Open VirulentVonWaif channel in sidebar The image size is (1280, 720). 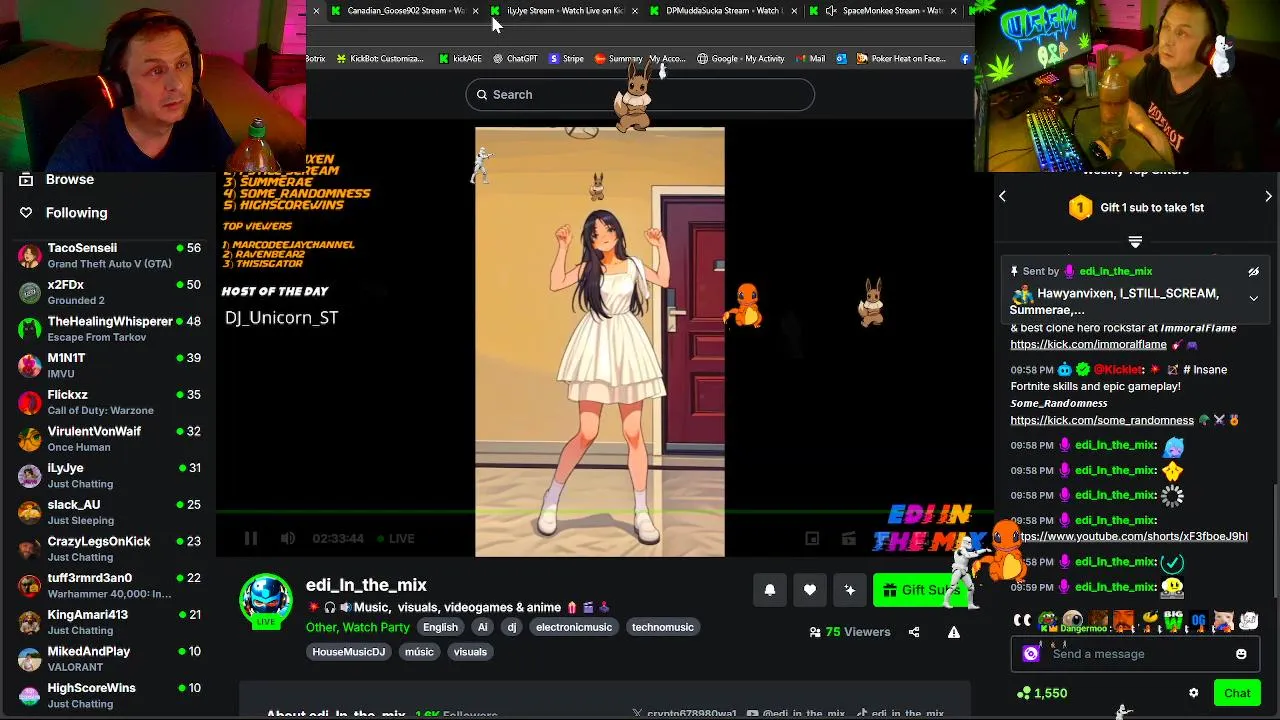coord(110,439)
